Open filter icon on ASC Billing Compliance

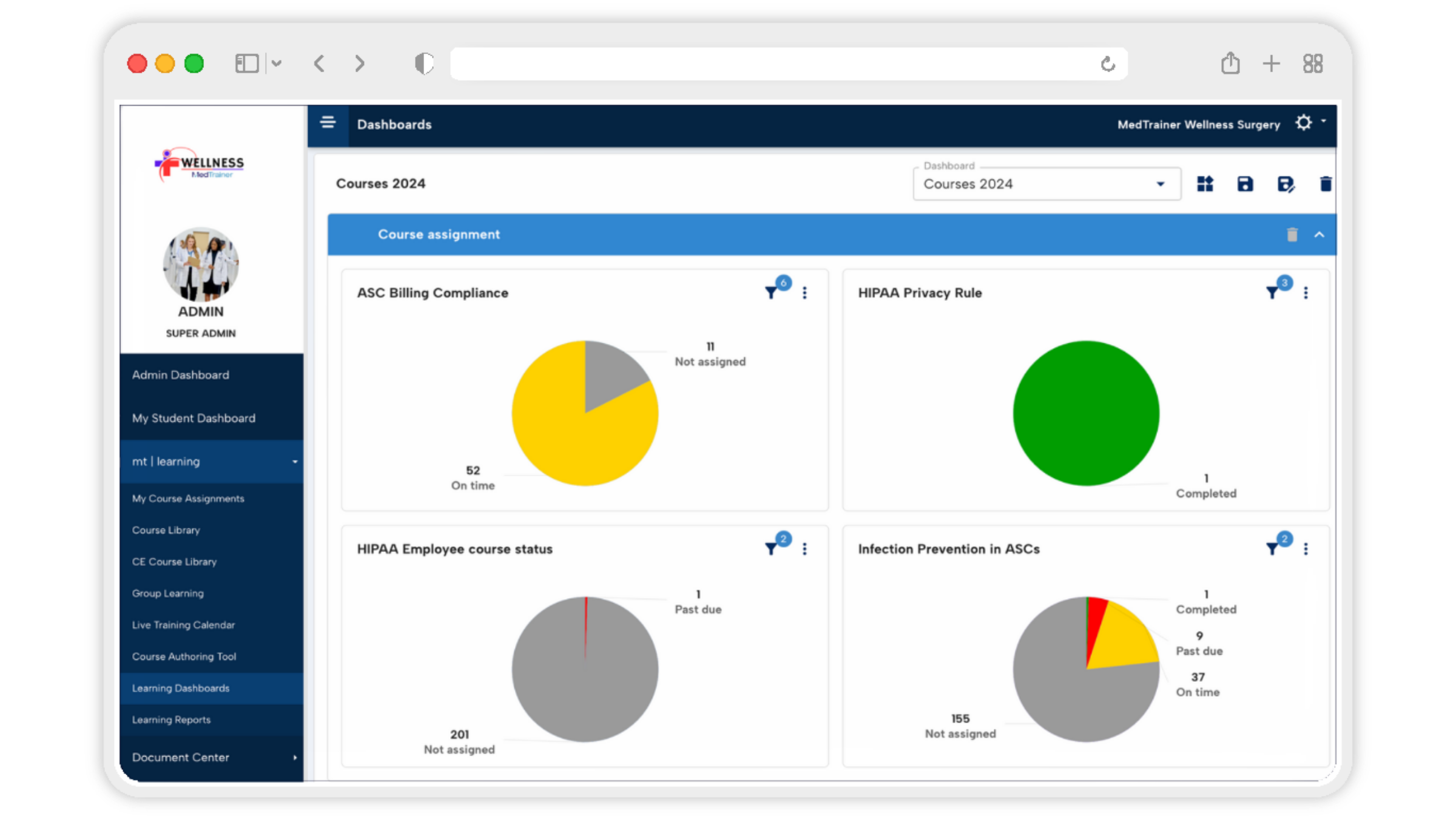click(771, 293)
